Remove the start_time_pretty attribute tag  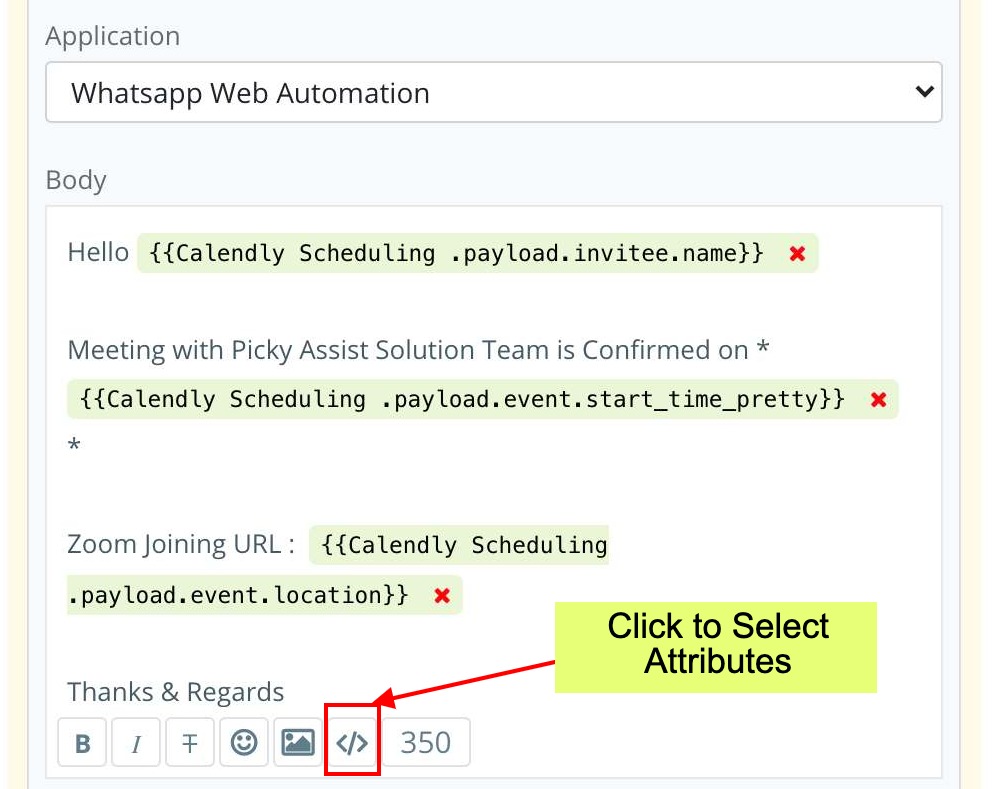[878, 400]
